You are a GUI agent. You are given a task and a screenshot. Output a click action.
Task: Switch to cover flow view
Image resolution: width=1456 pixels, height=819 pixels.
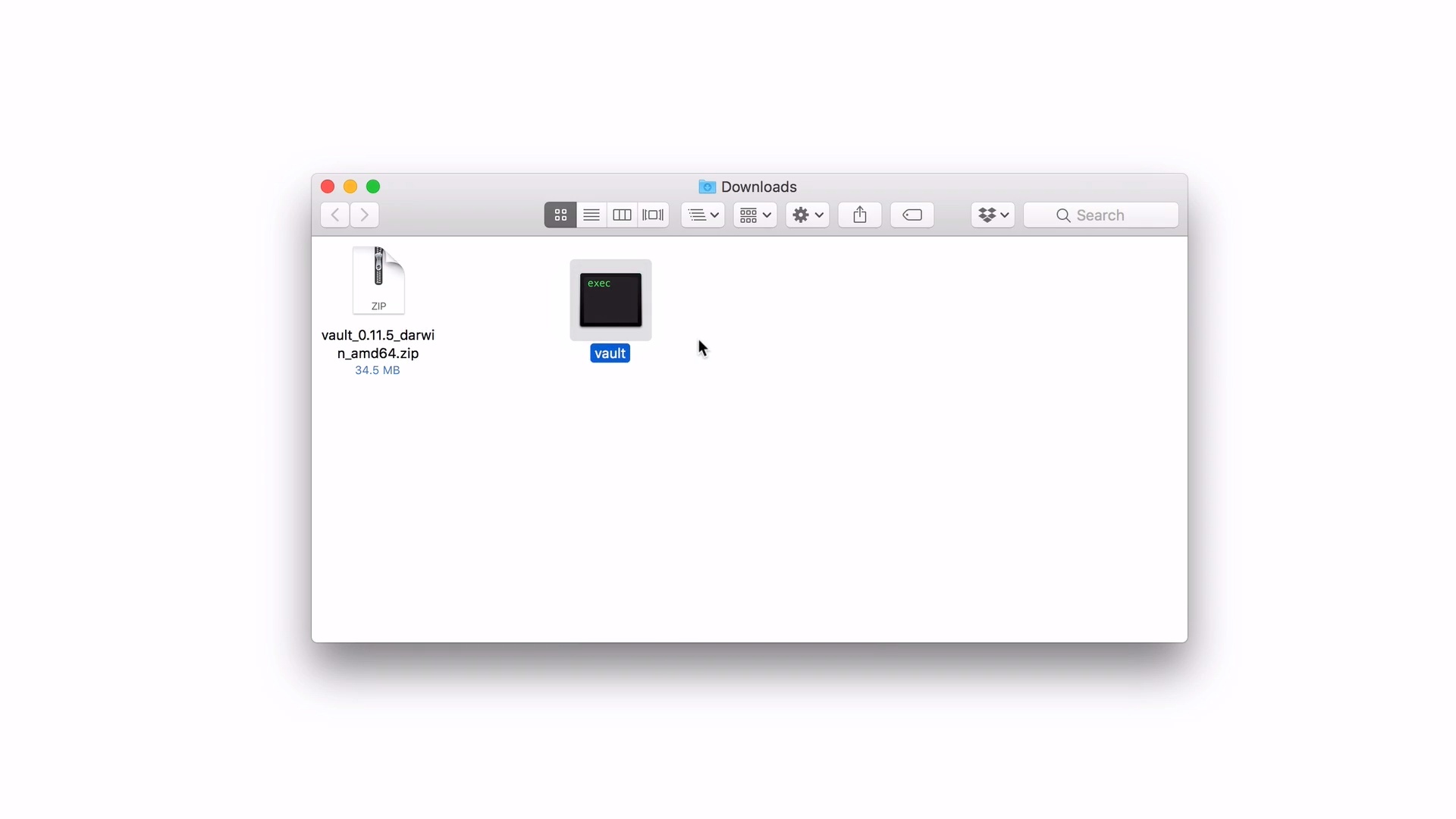point(653,215)
